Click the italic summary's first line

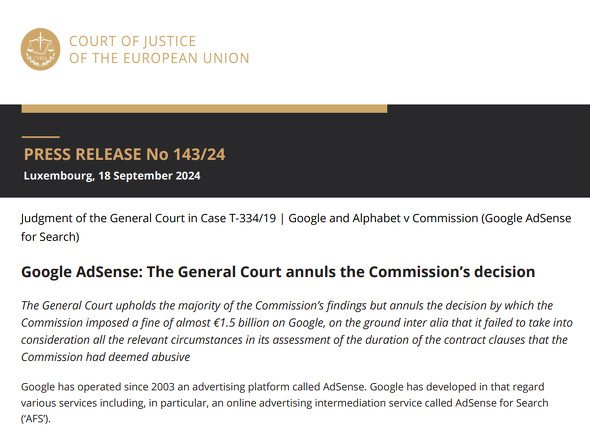tap(287, 305)
